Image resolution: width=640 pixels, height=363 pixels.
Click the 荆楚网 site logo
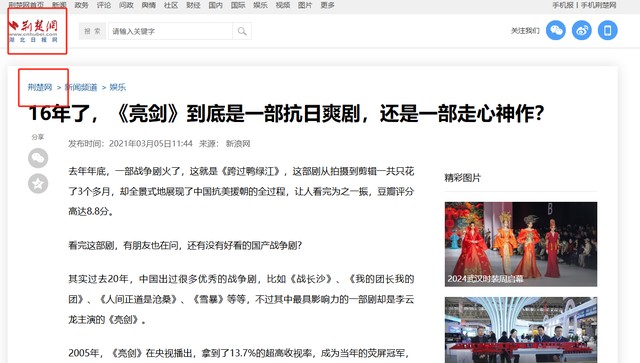(34, 31)
